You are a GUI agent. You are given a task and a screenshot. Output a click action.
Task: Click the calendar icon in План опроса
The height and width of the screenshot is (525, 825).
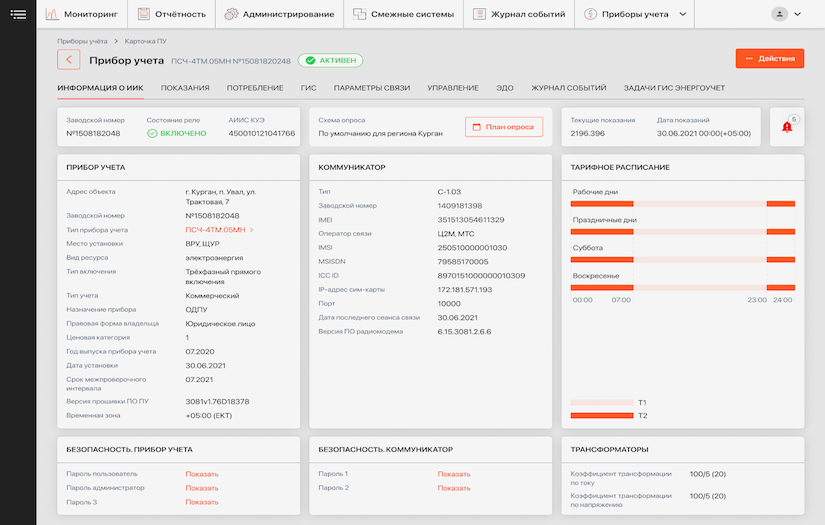(x=477, y=127)
